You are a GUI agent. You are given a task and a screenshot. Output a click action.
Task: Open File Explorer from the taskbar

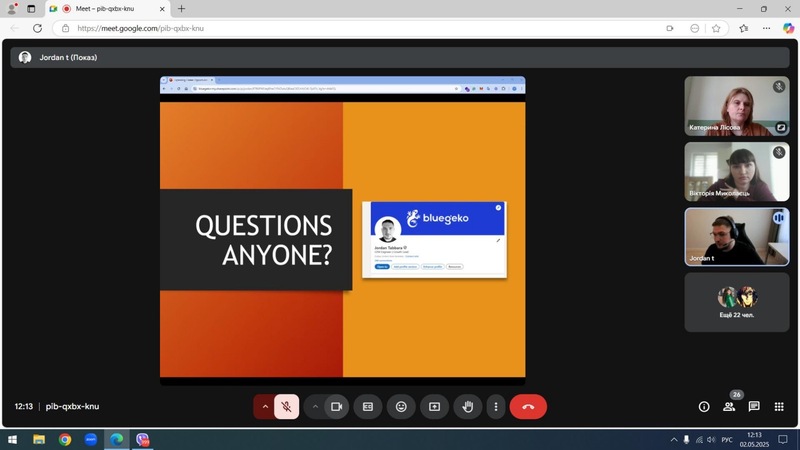coord(39,439)
